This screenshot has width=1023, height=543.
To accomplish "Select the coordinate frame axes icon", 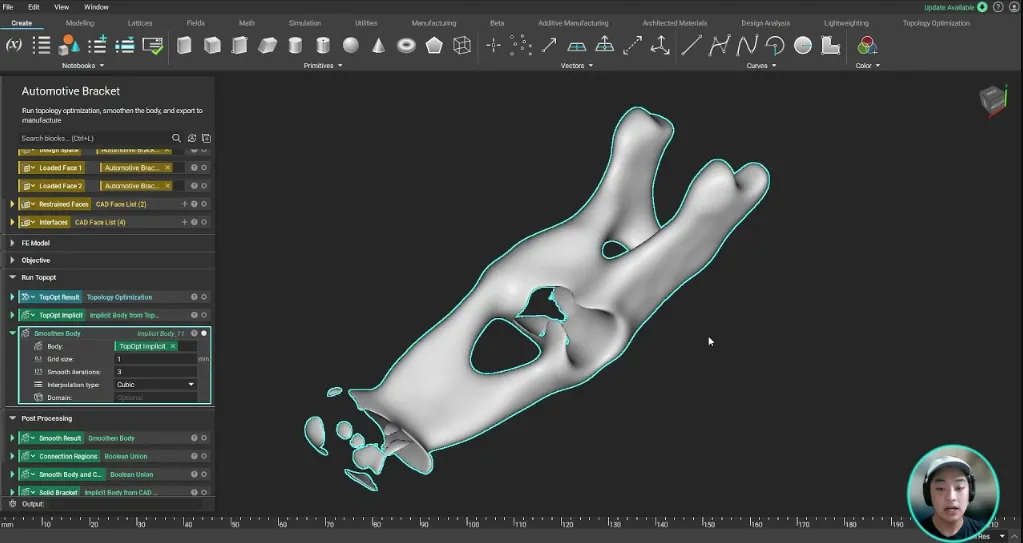I will [x=660, y=45].
